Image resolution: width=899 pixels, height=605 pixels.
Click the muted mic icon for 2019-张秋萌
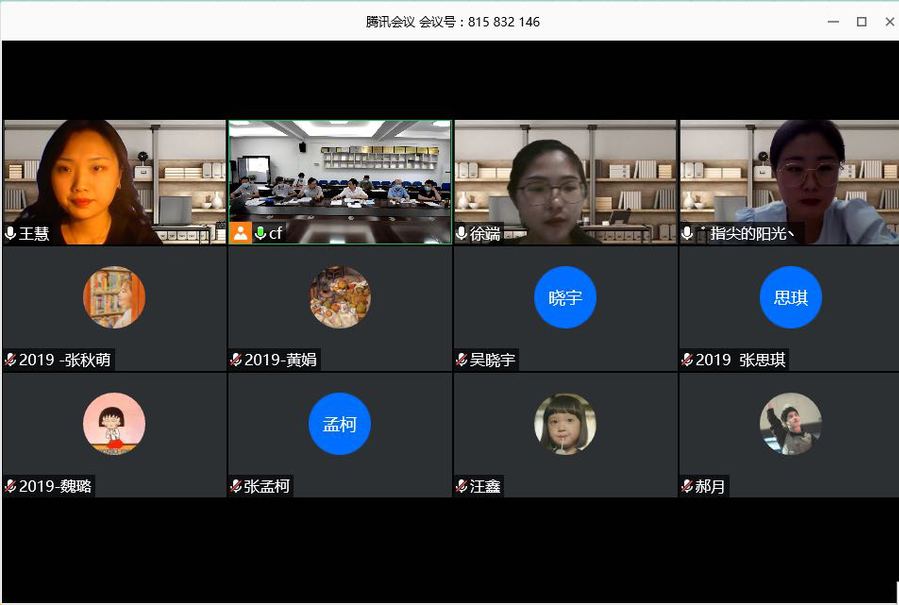tap(11, 360)
